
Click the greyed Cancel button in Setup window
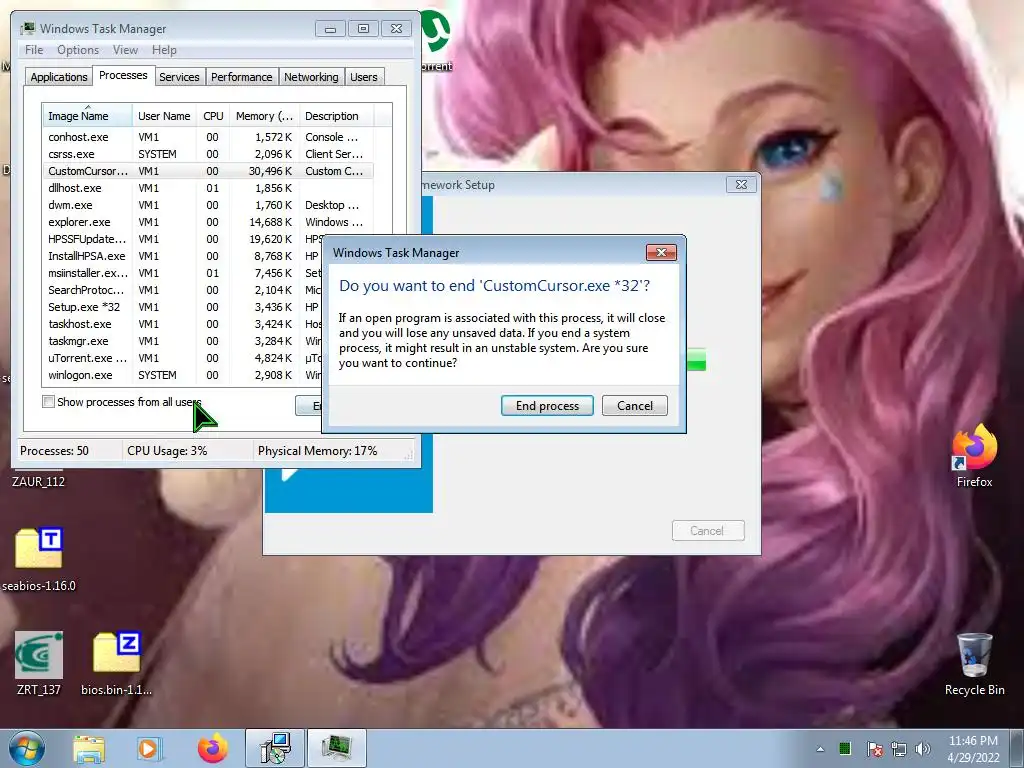tap(707, 530)
